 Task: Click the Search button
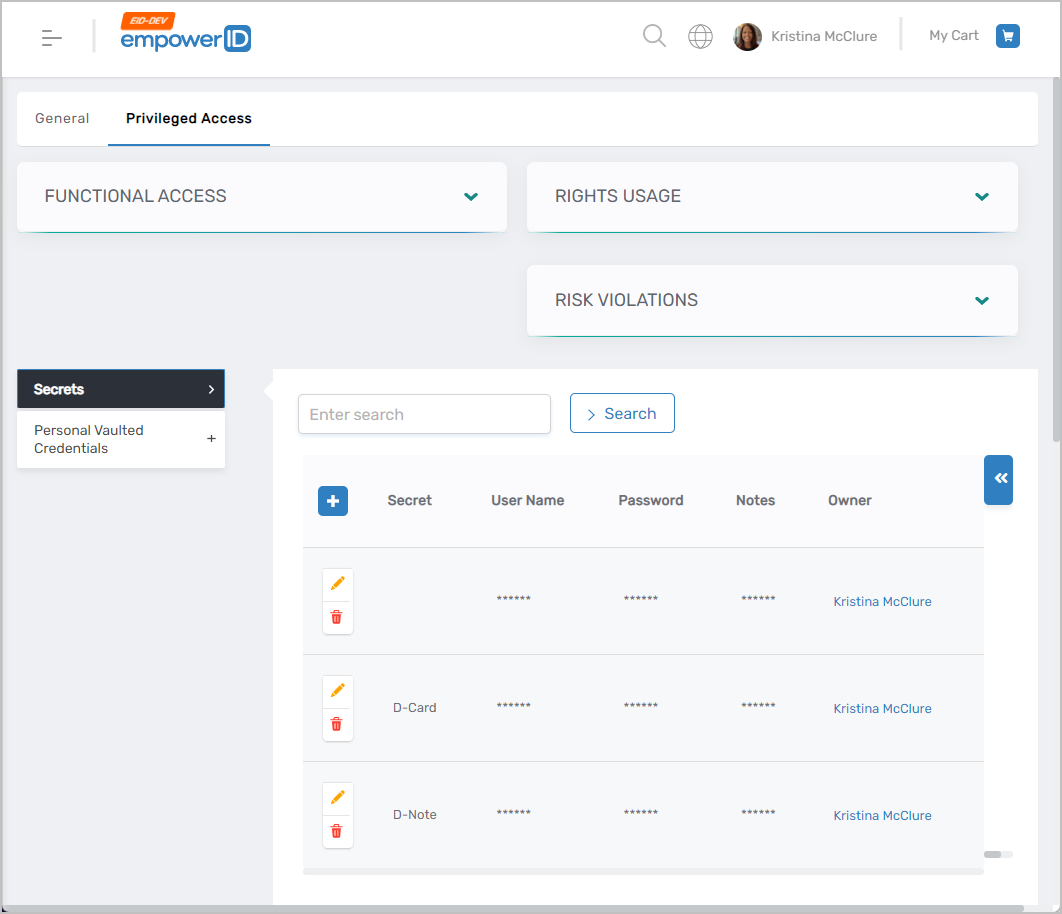(x=622, y=413)
